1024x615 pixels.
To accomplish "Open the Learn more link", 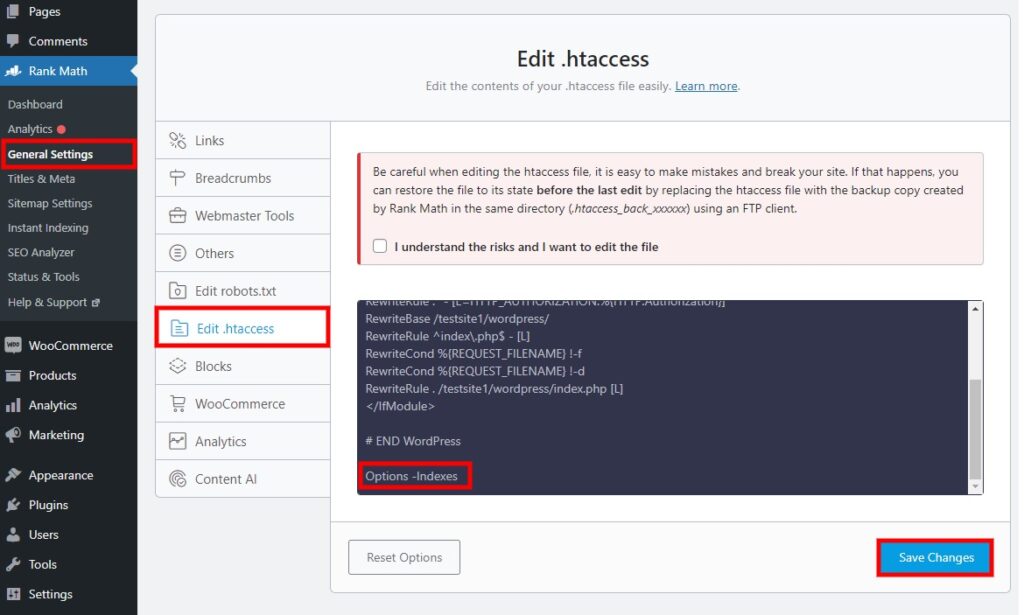I will [x=706, y=86].
